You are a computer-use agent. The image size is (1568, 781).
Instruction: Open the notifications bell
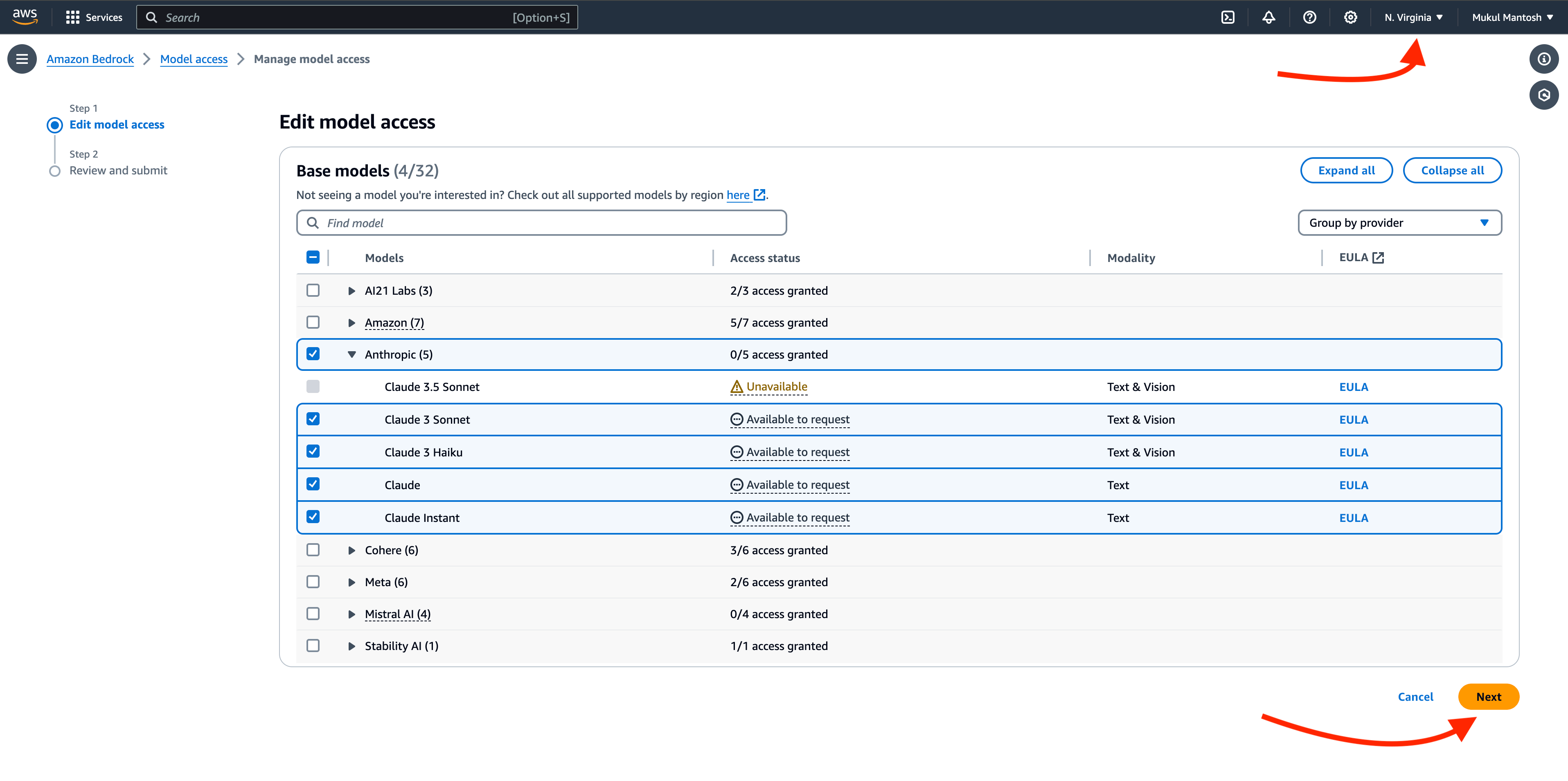coord(1268,17)
